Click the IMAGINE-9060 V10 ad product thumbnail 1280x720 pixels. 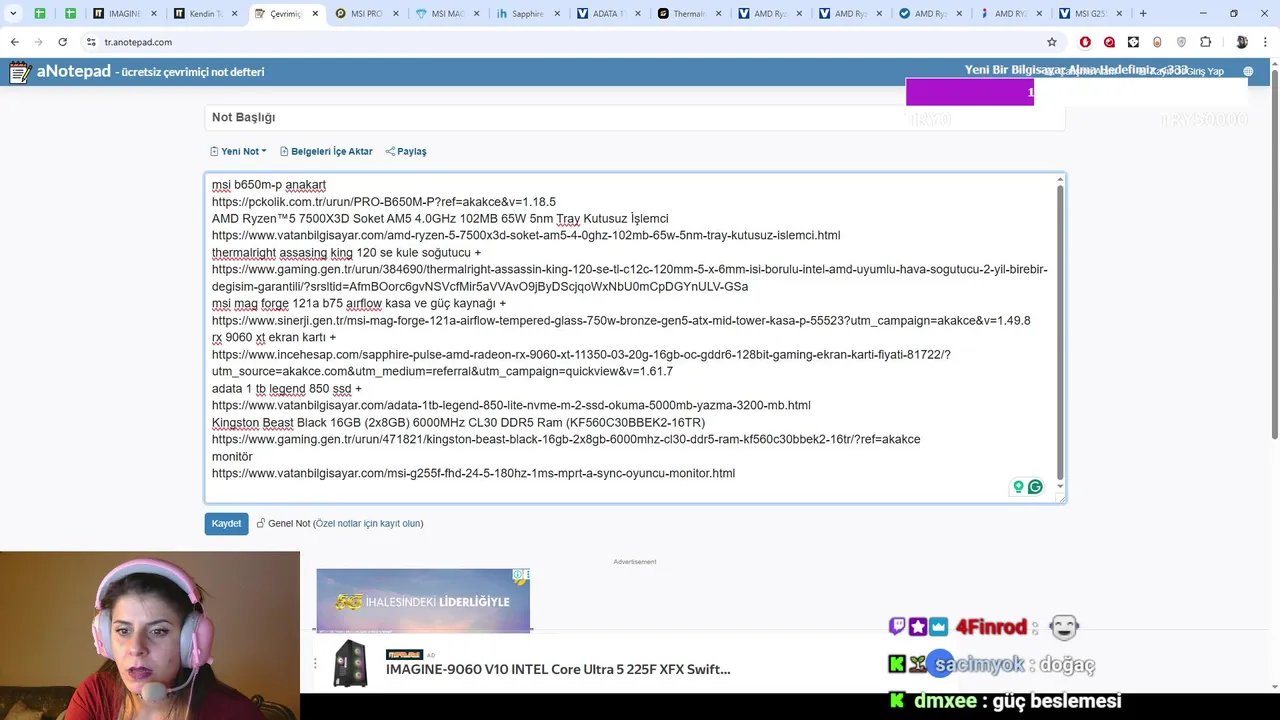pyautogui.click(x=351, y=664)
